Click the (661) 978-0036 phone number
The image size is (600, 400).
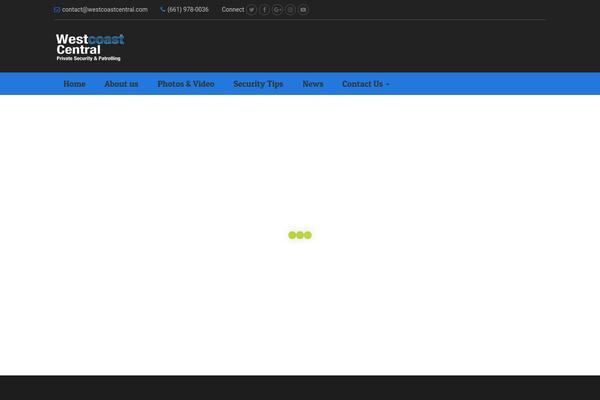pos(188,10)
